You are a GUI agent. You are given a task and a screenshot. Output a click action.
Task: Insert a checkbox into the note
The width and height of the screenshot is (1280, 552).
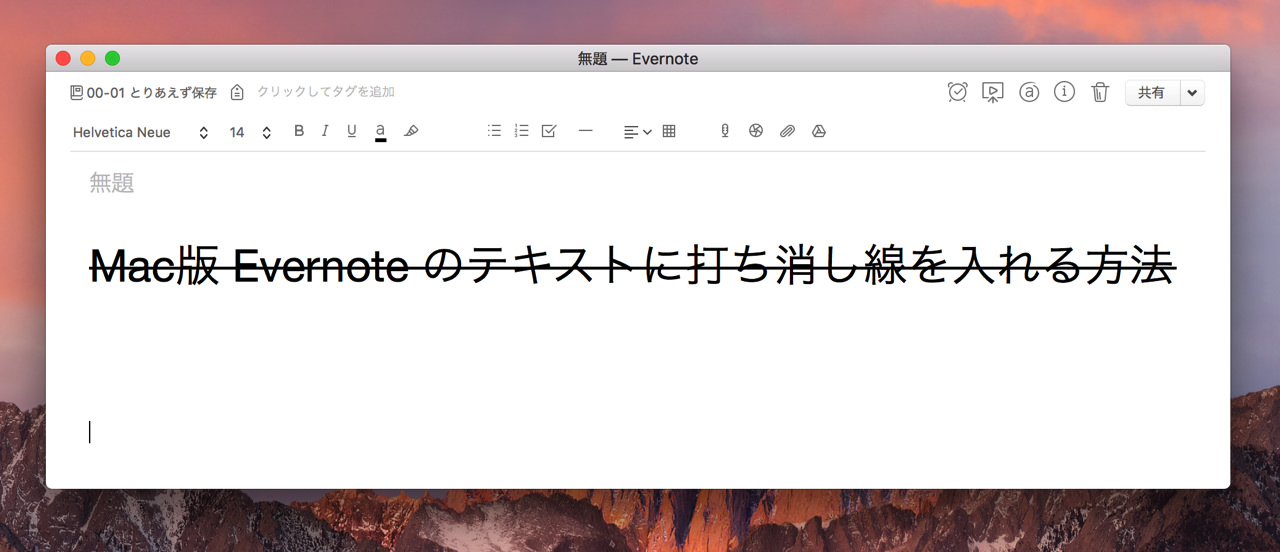coord(548,131)
